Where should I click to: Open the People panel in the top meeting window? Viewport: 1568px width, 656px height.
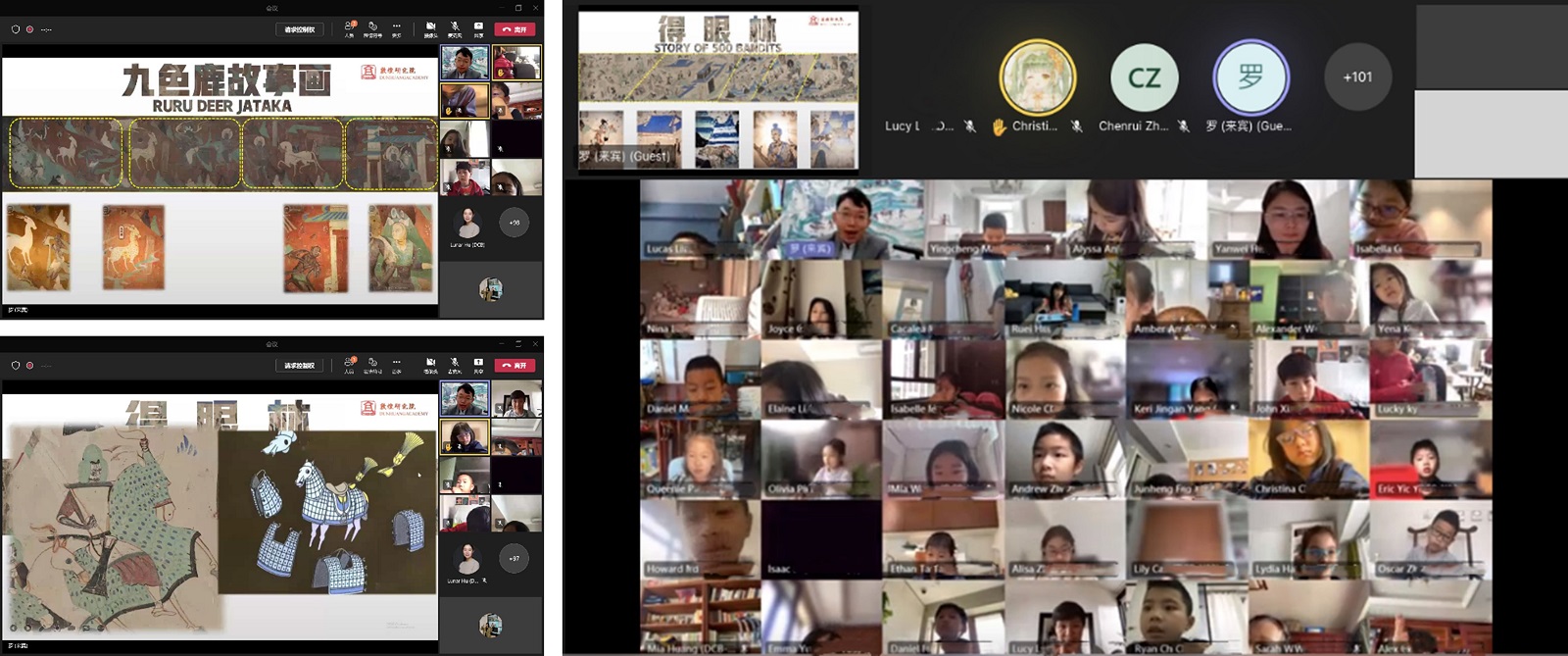tap(349, 28)
